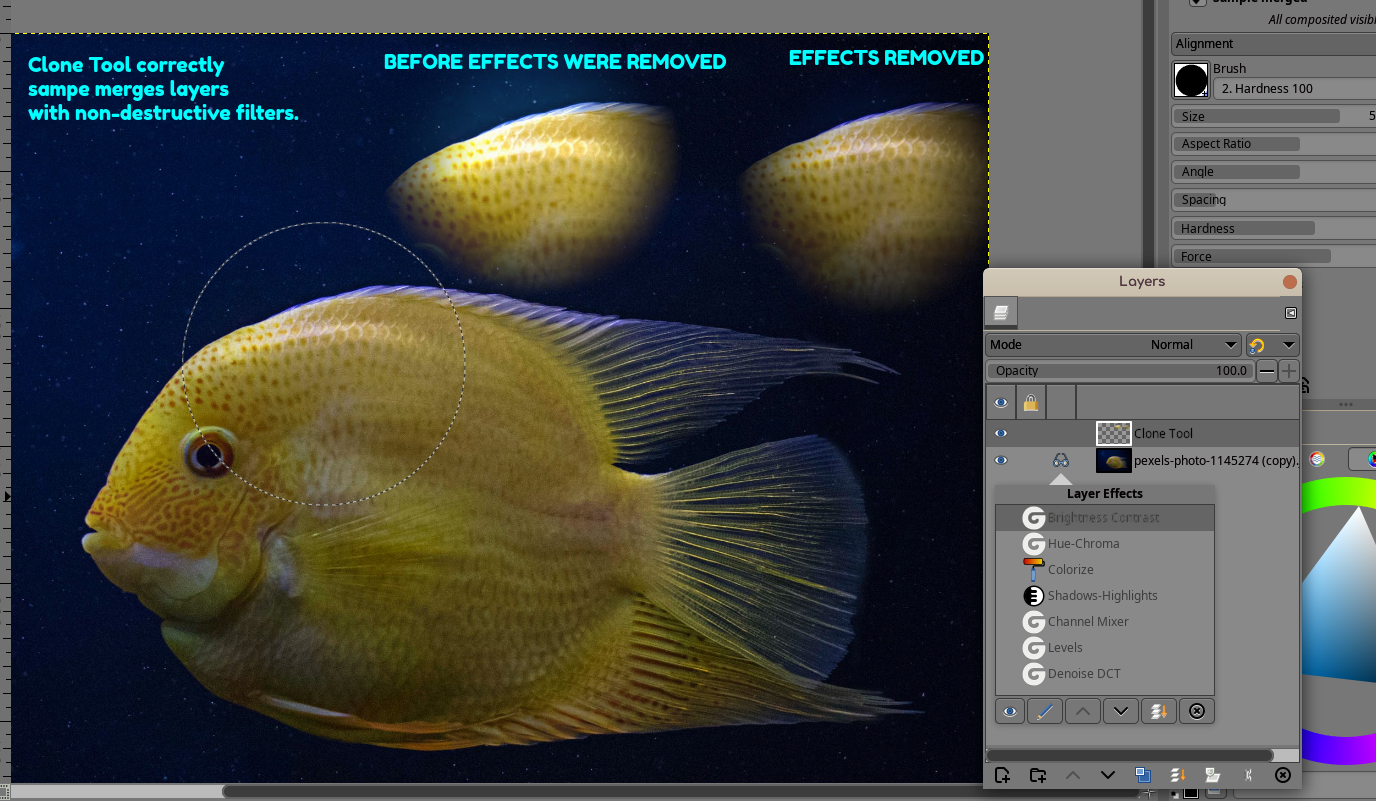Click the Hue-Chroma effect icon
Screen dimensions: 1376x801
[x=1034, y=544]
